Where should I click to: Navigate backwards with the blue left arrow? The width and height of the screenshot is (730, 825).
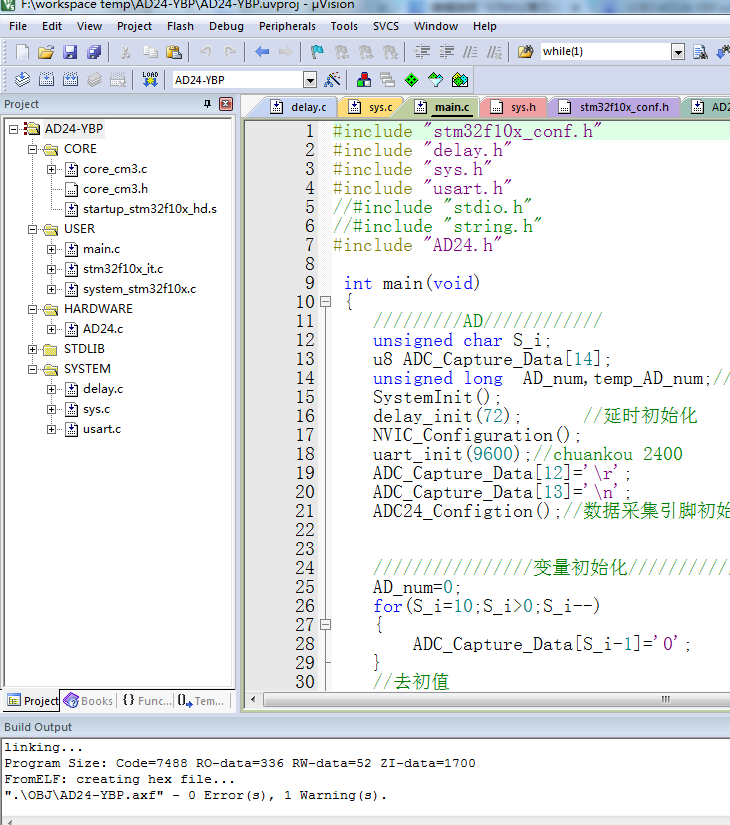pyautogui.click(x=262, y=52)
